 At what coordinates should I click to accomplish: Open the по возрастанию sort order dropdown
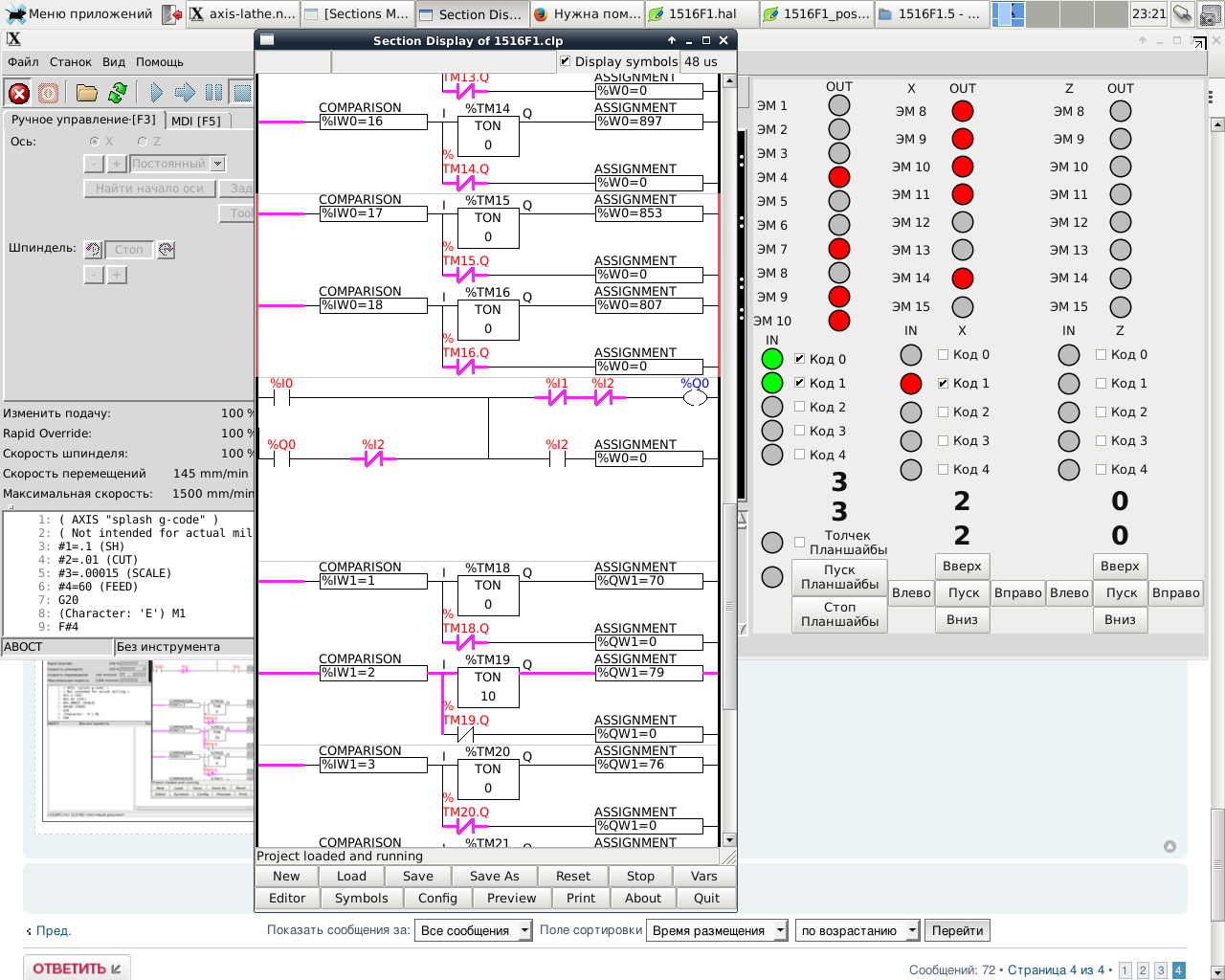point(857,930)
